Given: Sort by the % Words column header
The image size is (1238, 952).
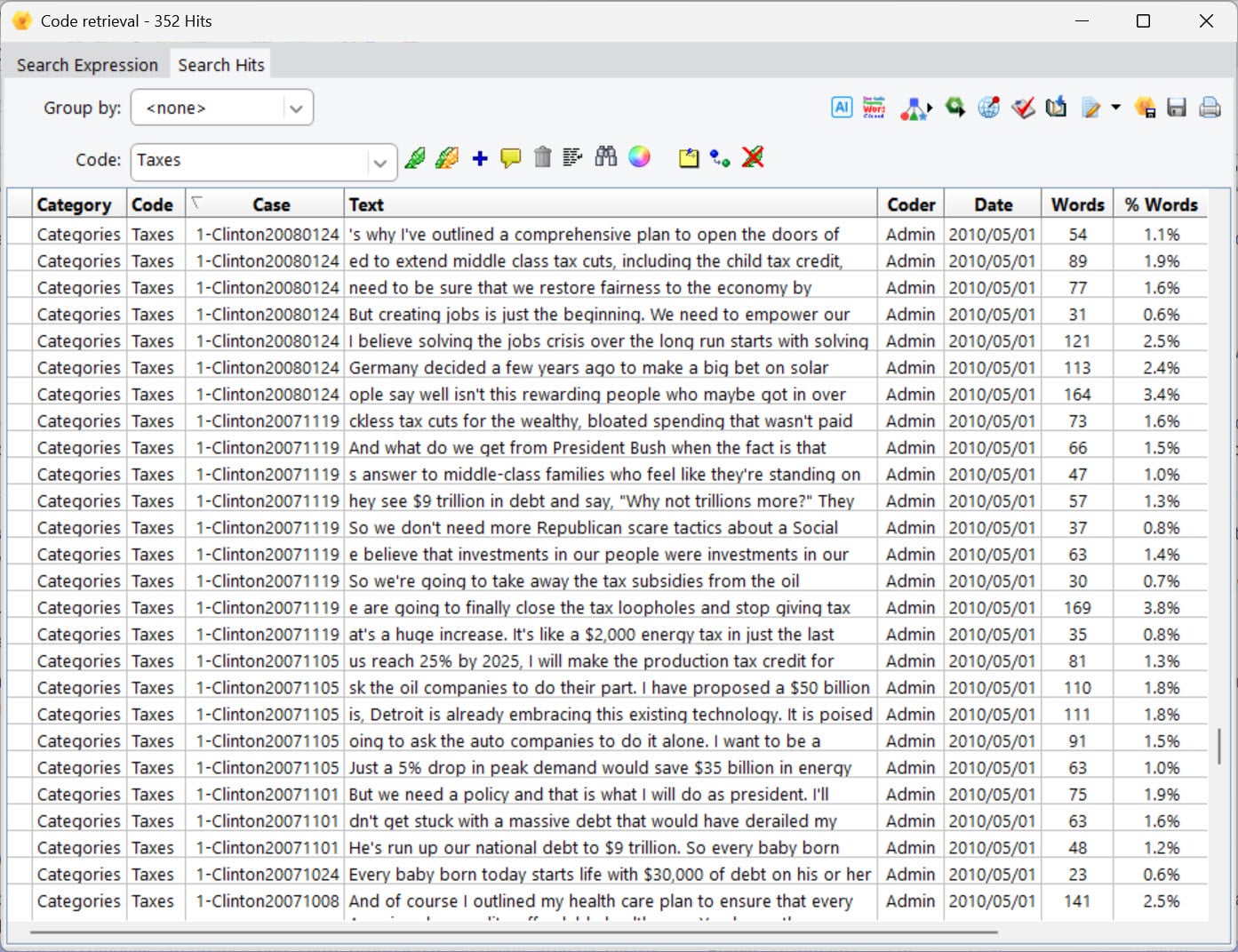Looking at the screenshot, I should click(x=1161, y=204).
